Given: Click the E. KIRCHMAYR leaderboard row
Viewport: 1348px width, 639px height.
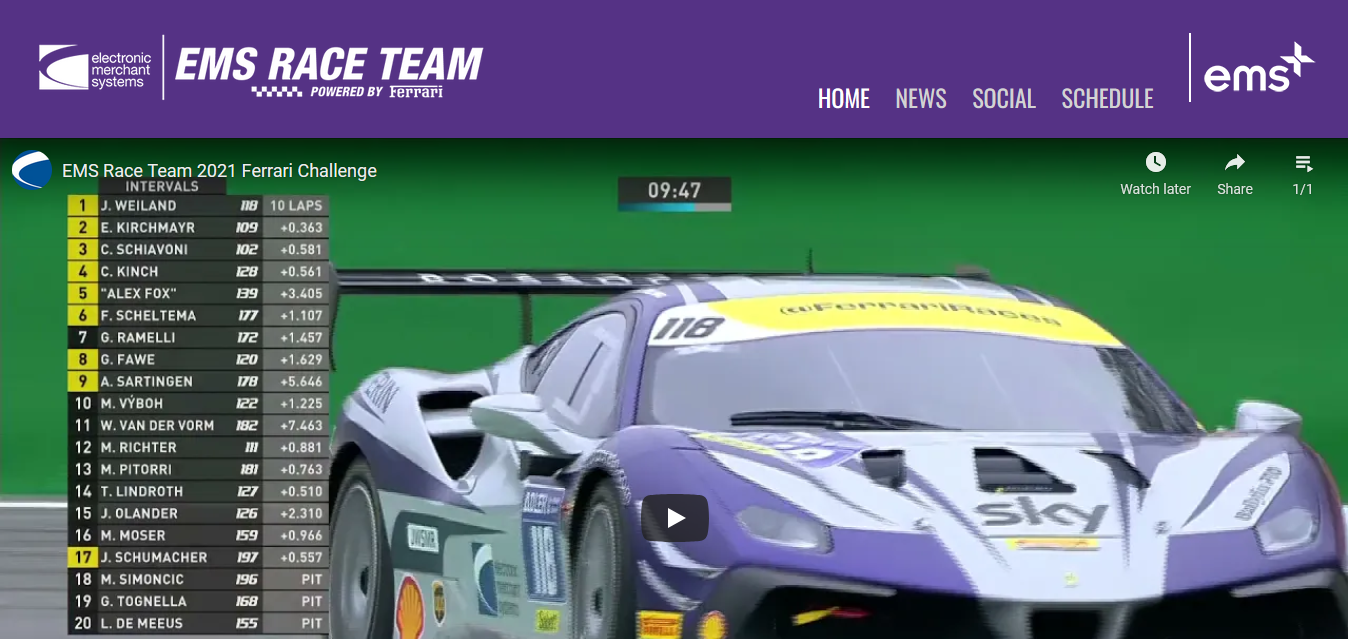Looking at the screenshot, I should pos(198,227).
